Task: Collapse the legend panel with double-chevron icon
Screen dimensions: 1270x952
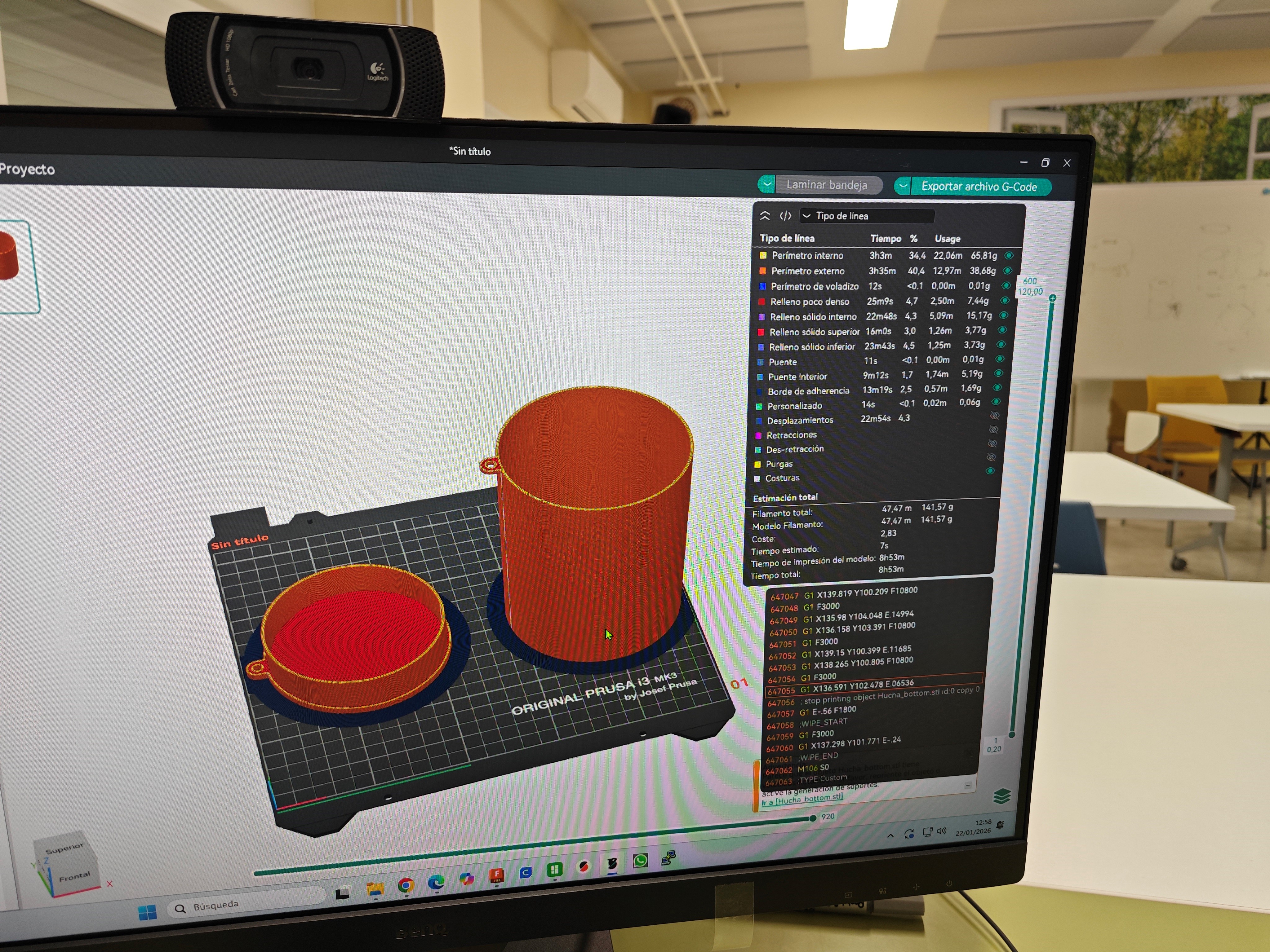Action: coord(765,216)
